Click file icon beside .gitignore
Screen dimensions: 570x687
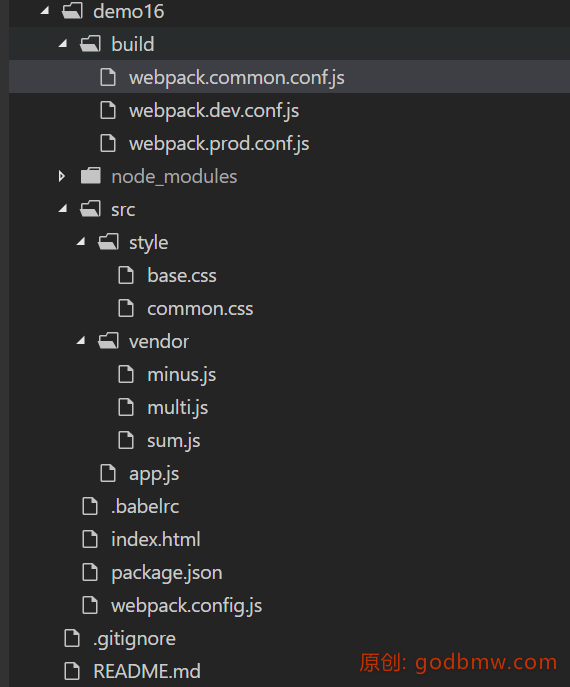tap(72, 638)
